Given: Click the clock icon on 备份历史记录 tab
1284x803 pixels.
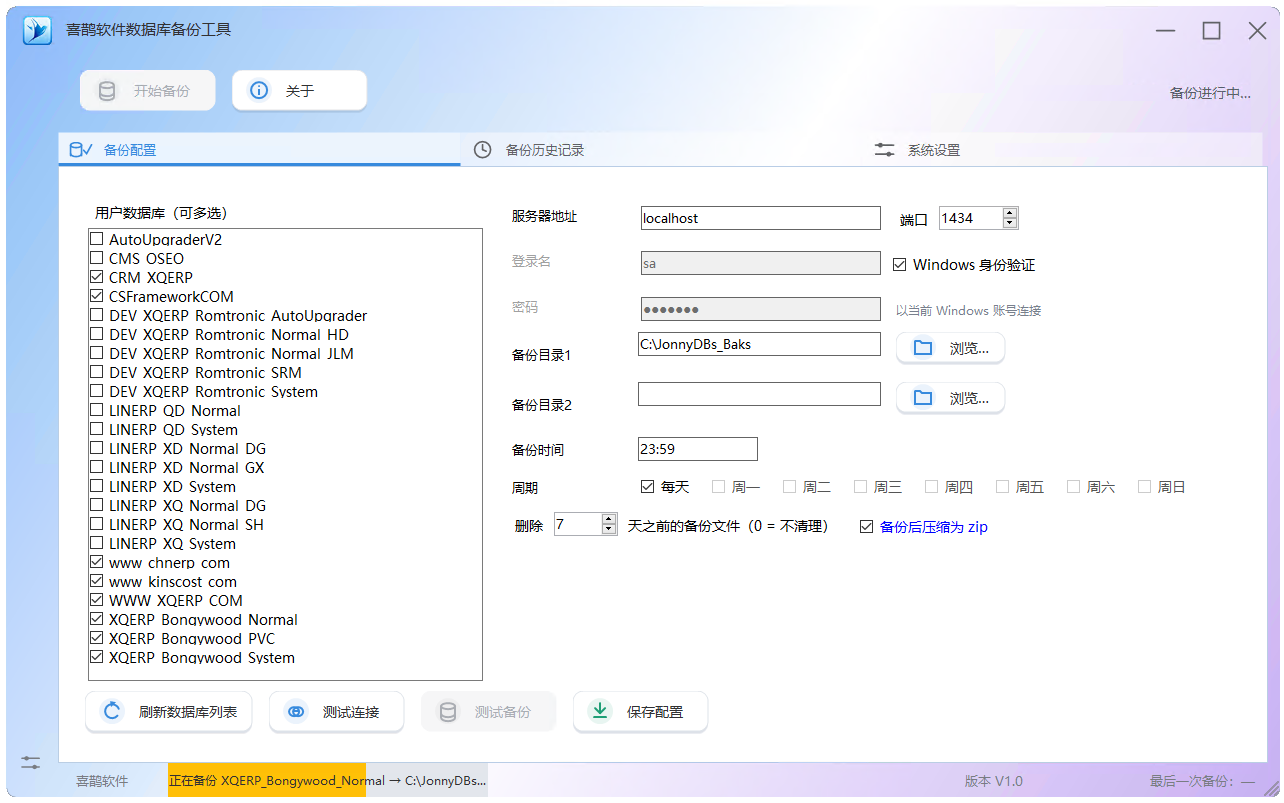Looking at the screenshot, I should point(482,150).
